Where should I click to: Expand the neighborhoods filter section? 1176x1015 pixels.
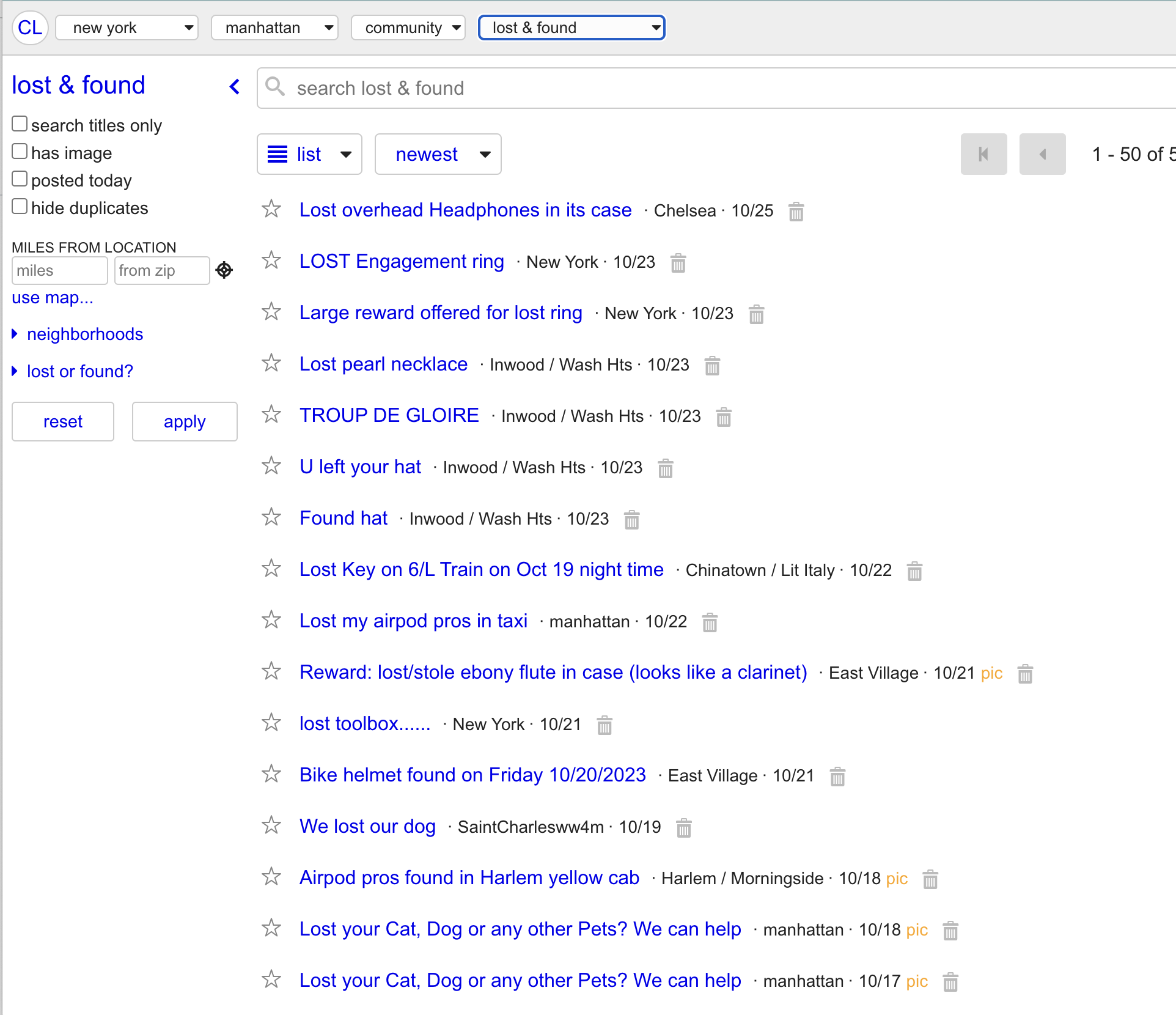(x=84, y=334)
